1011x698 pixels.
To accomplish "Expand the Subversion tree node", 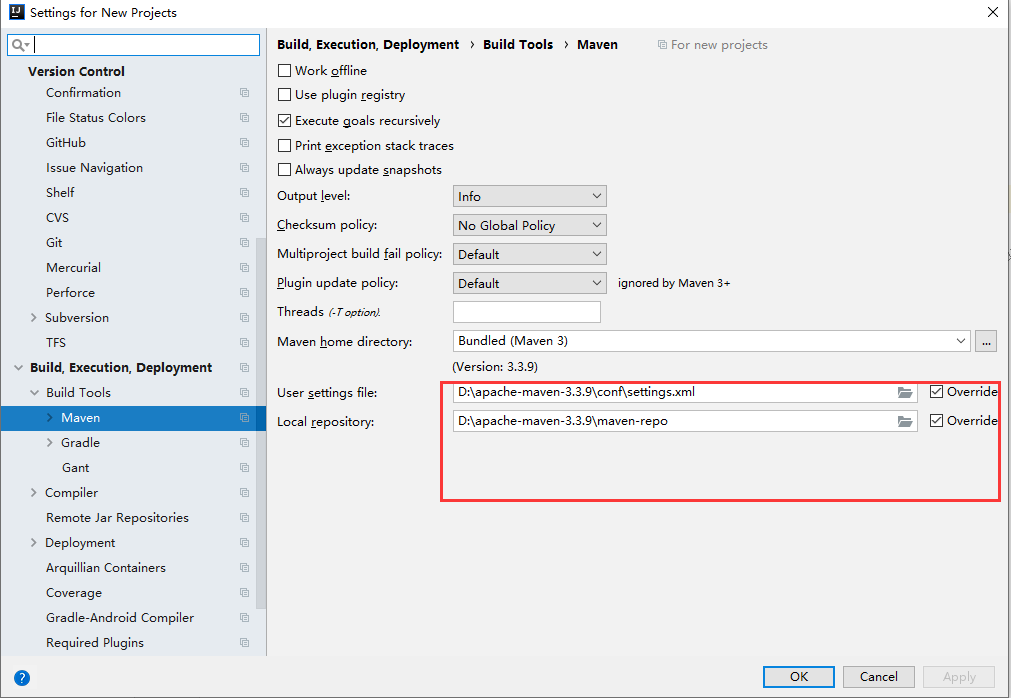I will [x=34, y=317].
